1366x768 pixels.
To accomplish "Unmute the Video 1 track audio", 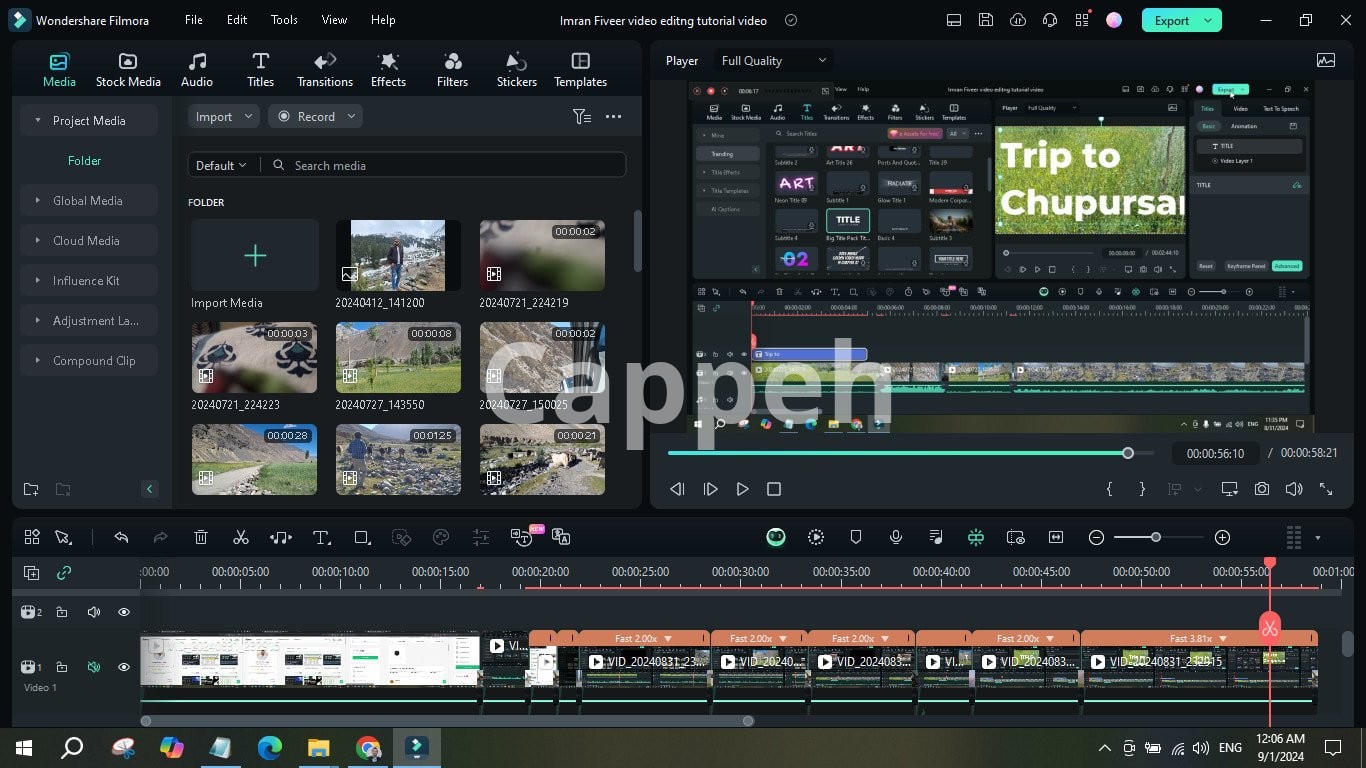I will (x=94, y=667).
